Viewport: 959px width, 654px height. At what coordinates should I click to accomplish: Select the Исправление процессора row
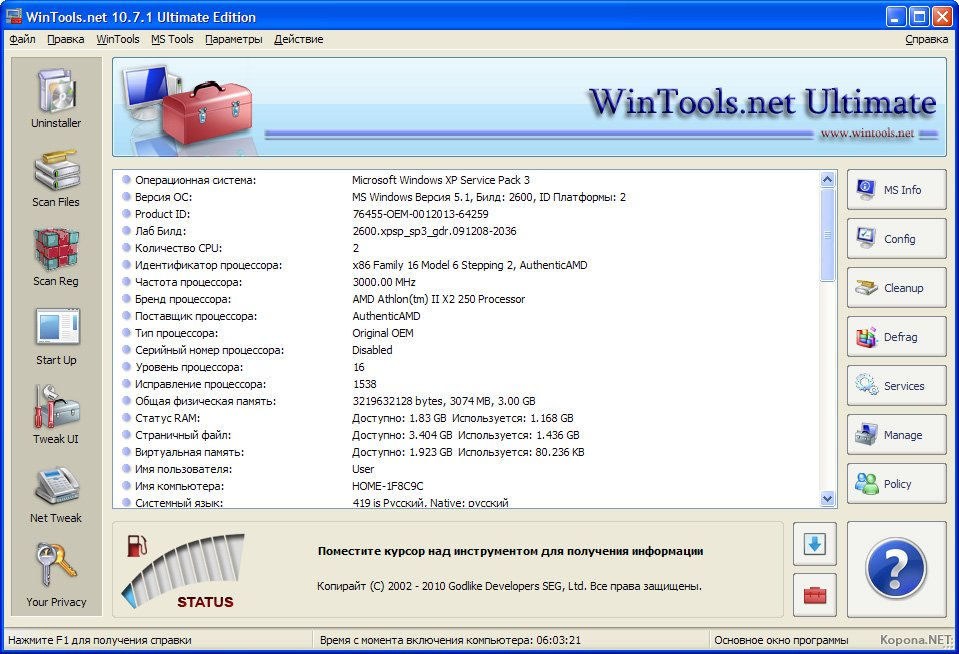point(466,384)
